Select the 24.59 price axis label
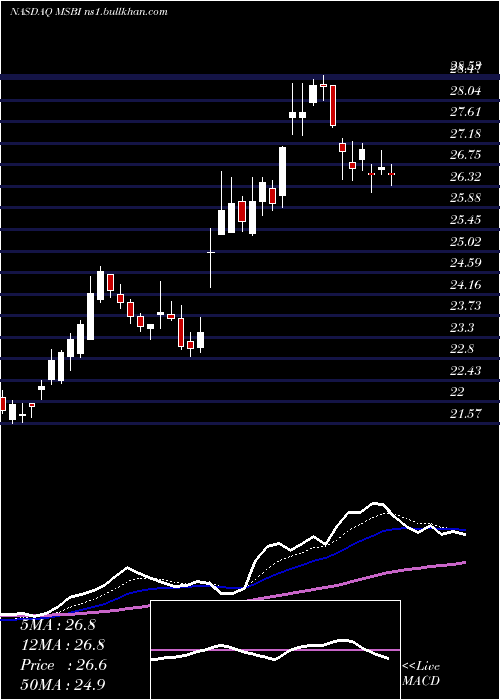The width and height of the screenshot is (500, 700). point(465,262)
